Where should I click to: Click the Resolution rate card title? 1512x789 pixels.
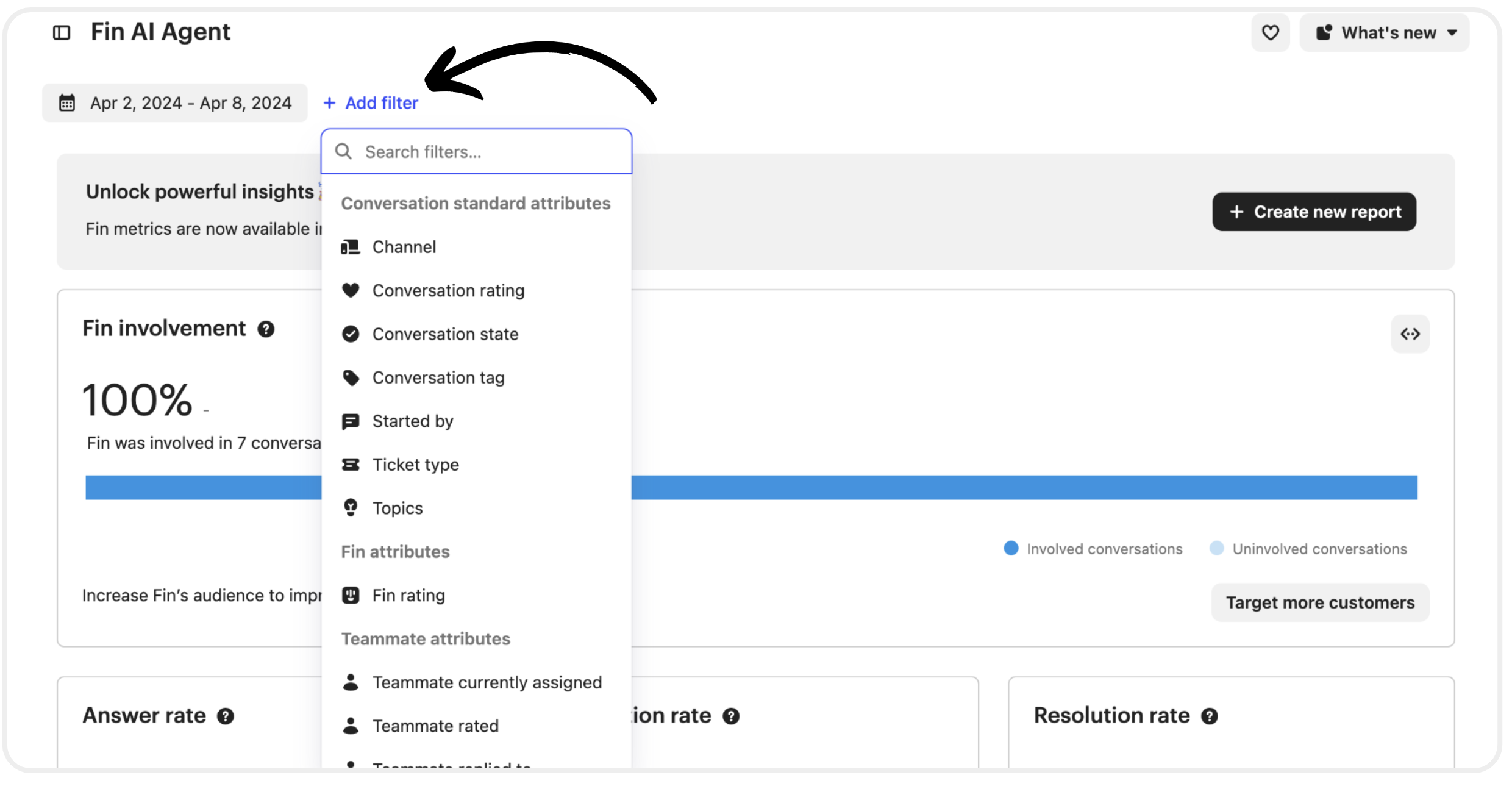coord(1111,715)
